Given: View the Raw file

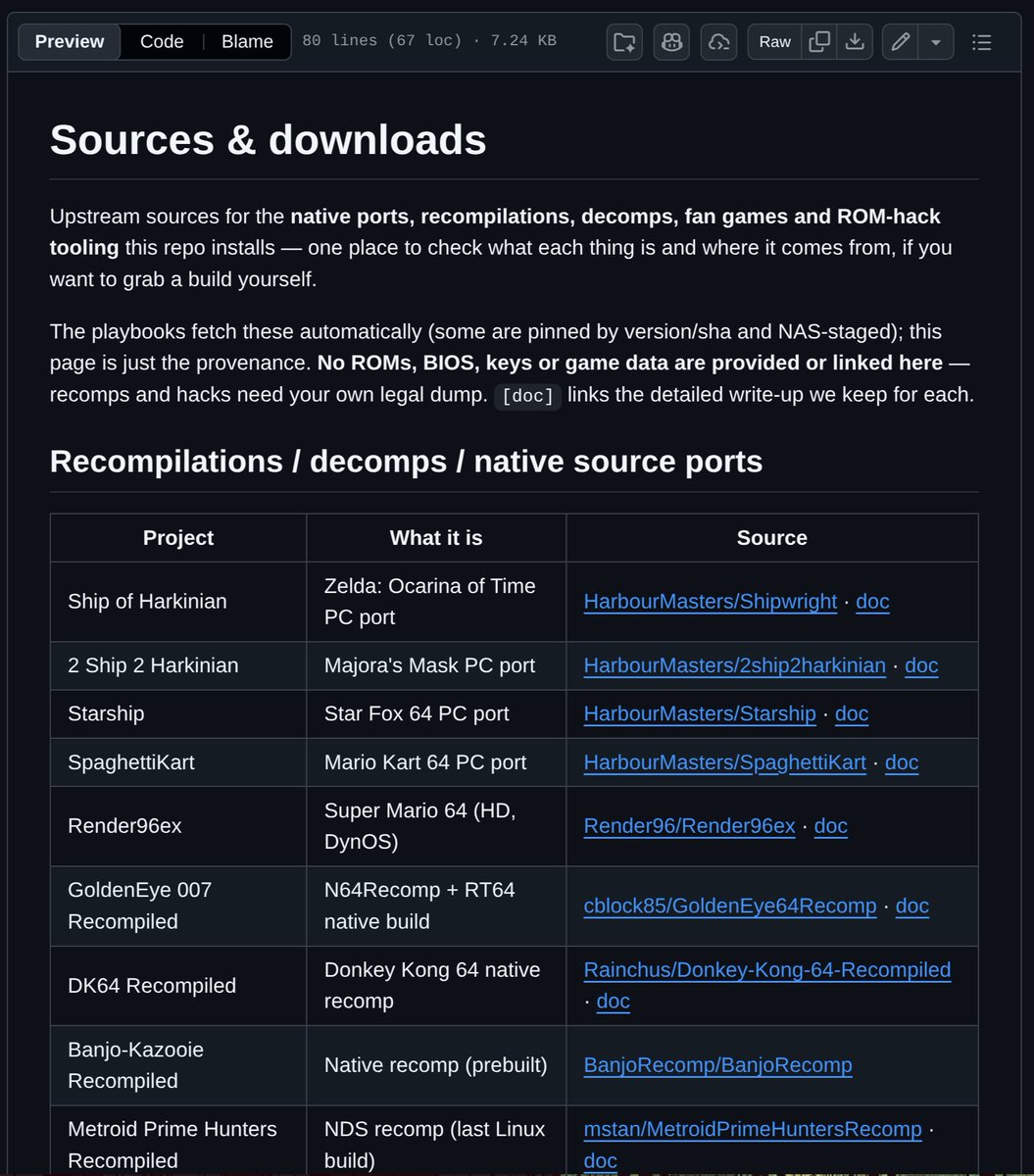Looking at the screenshot, I should [x=774, y=42].
